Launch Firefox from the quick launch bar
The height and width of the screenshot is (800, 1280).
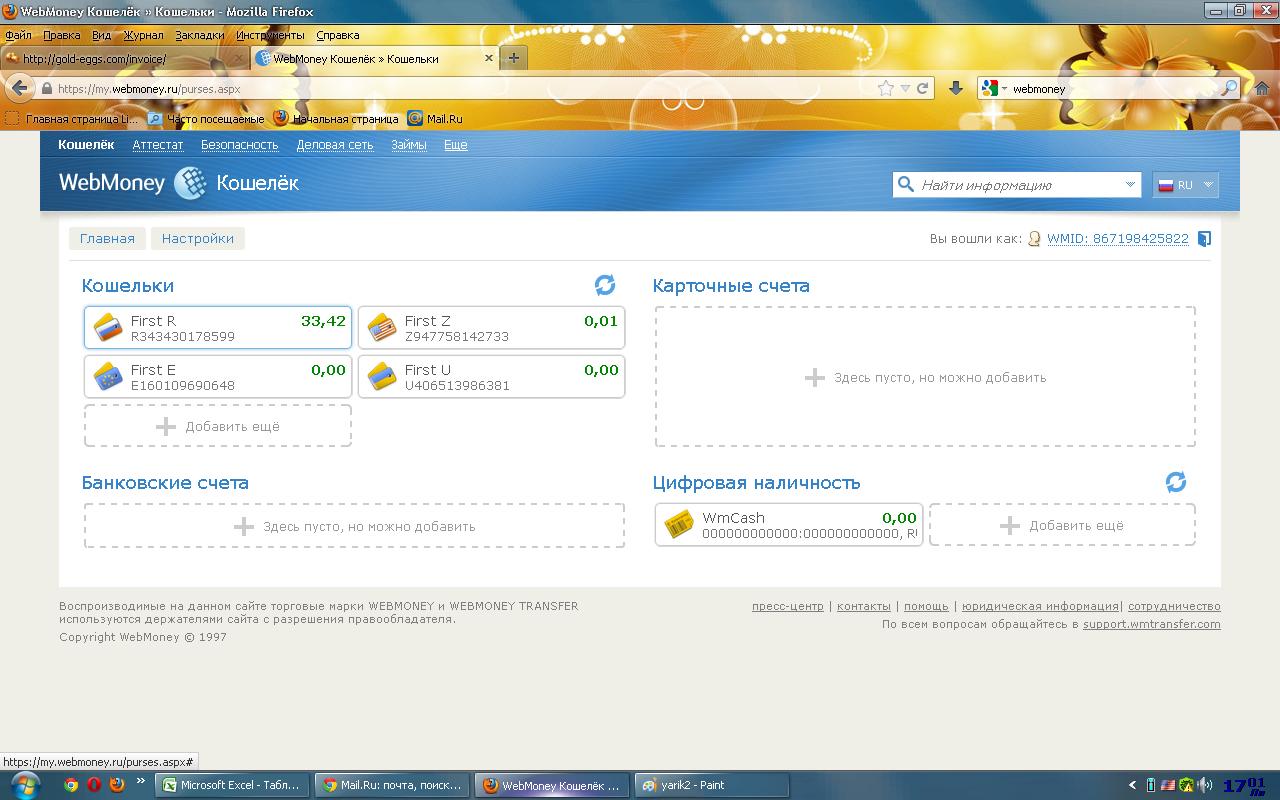coord(117,785)
